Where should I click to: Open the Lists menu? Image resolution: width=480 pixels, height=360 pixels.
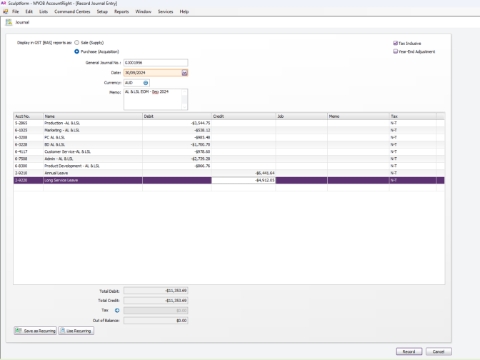click(x=43, y=12)
